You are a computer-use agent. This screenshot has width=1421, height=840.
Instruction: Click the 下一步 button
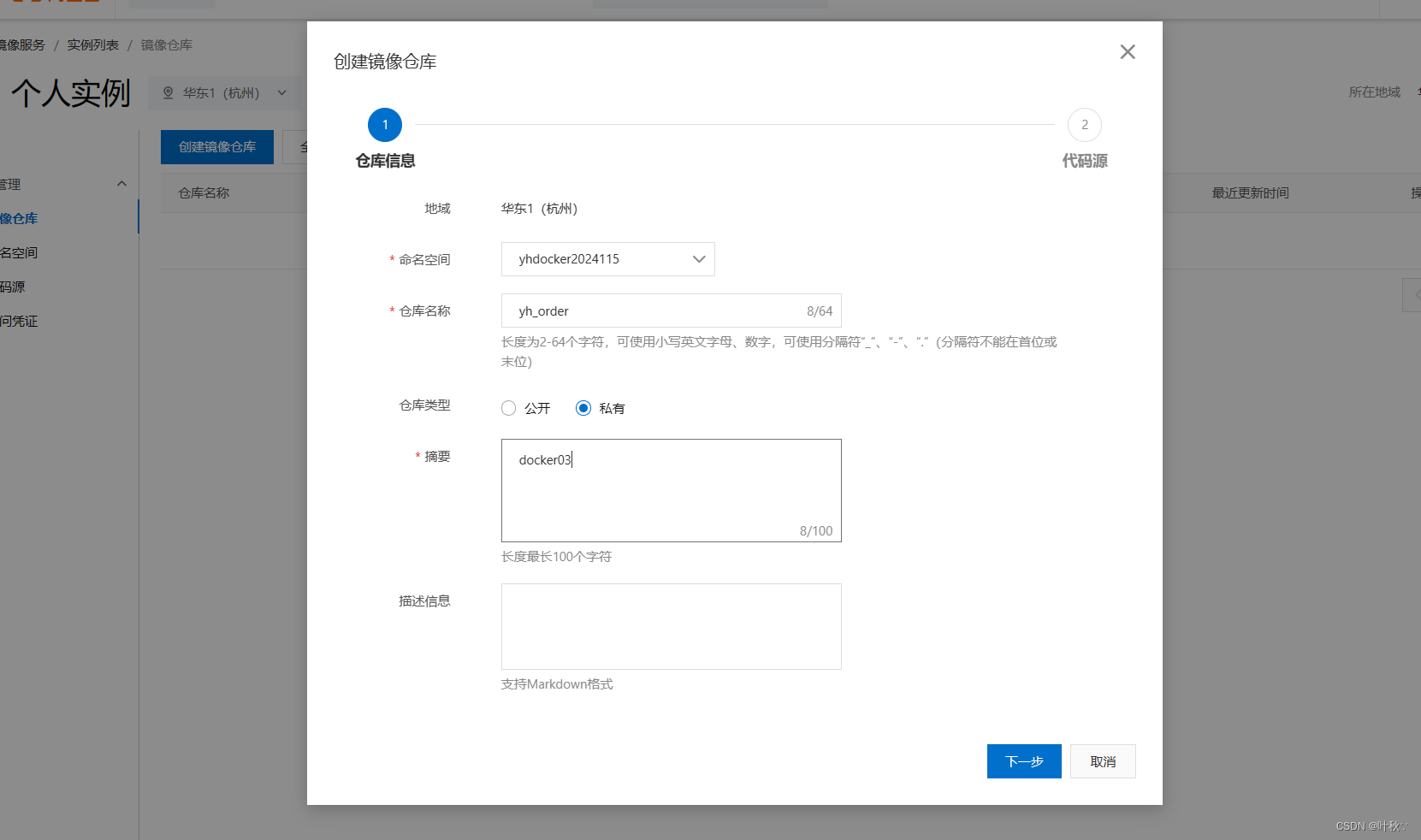click(x=1024, y=761)
